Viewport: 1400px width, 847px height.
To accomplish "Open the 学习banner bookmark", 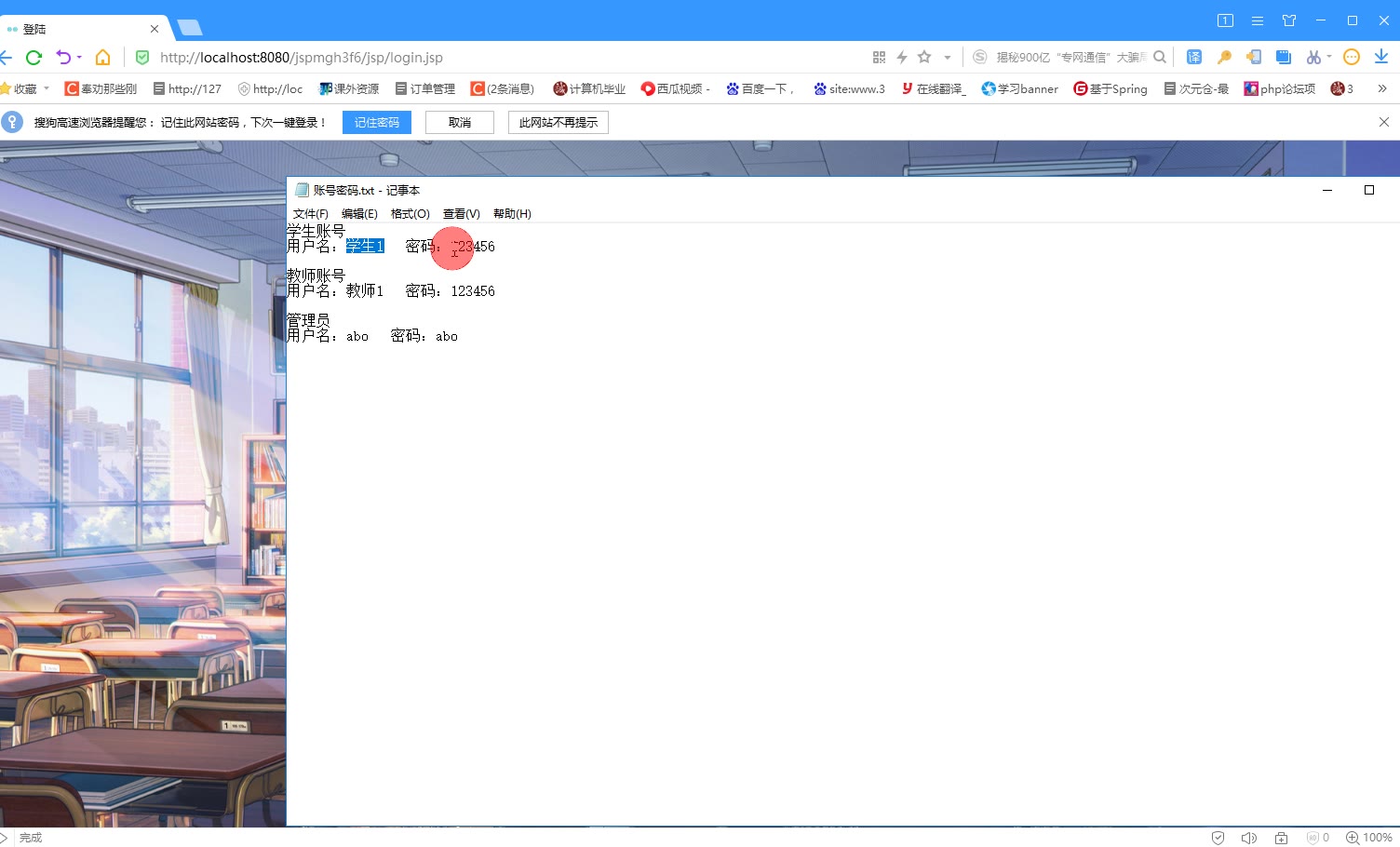I will pos(1020,89).
